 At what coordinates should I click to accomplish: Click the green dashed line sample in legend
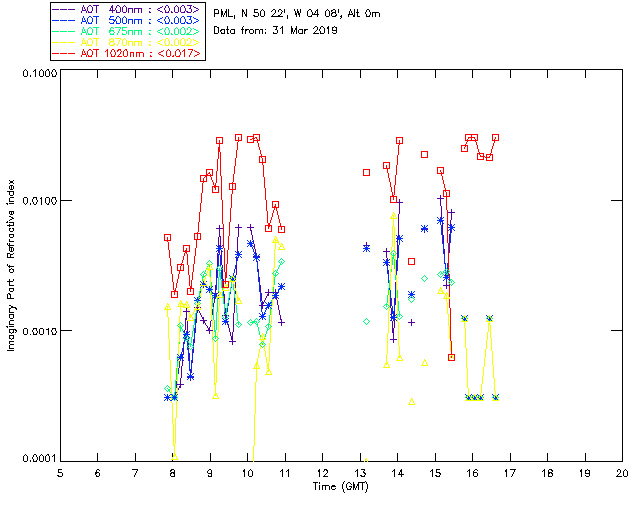click(64, 31)
